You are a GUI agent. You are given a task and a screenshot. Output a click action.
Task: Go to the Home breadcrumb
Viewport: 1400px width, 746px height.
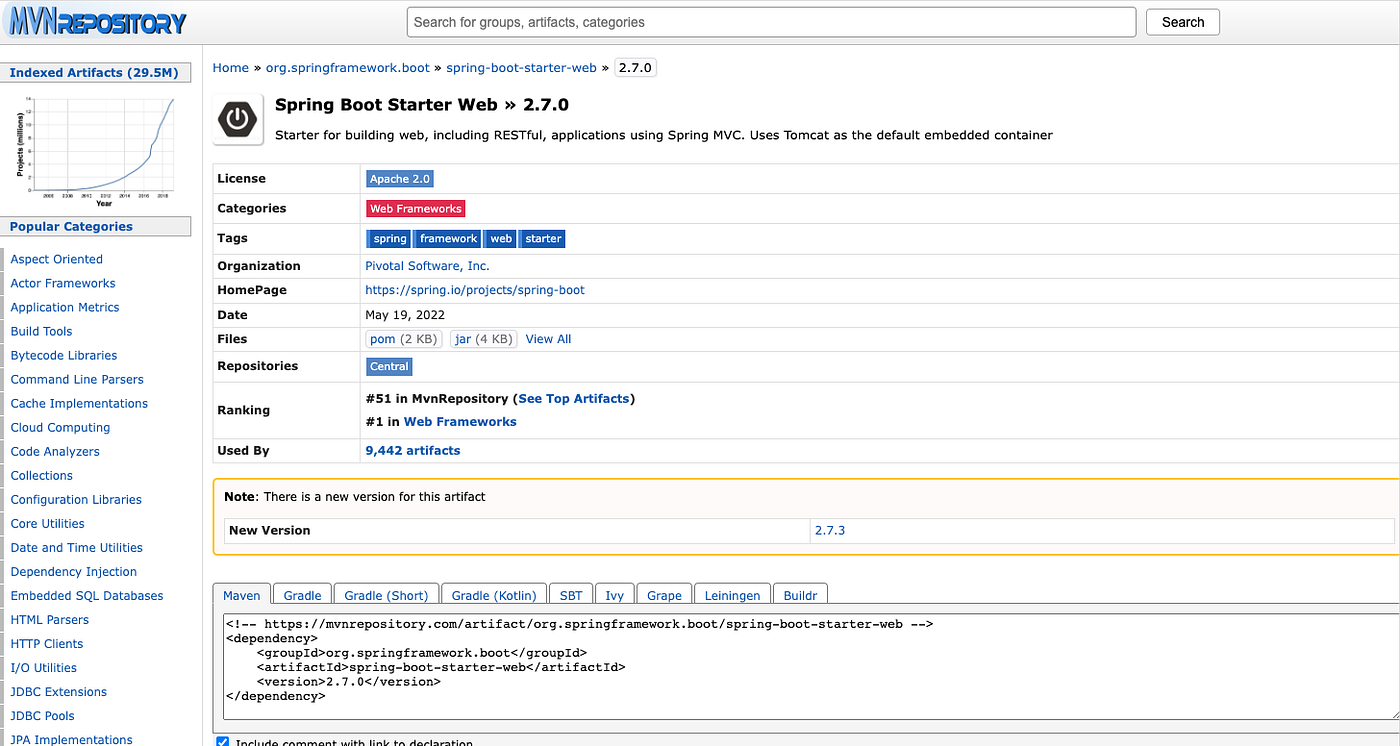tap(230, 68)
